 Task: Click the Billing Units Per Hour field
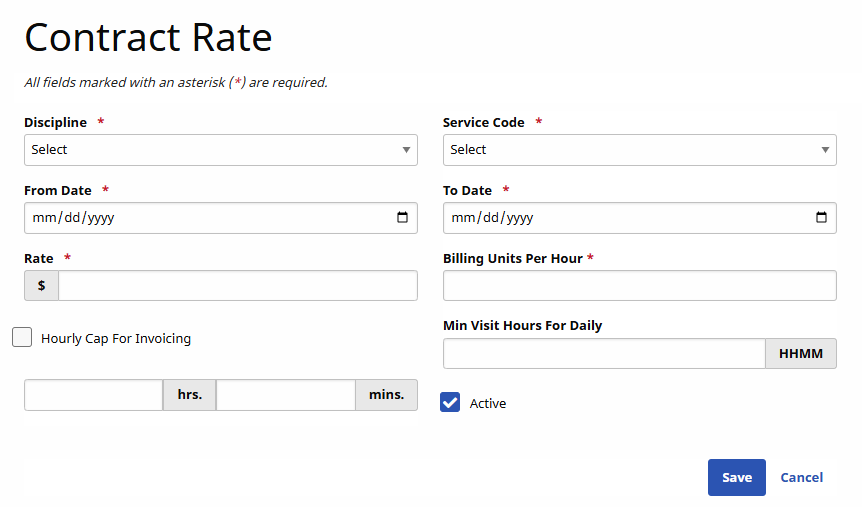coord(639,286)
